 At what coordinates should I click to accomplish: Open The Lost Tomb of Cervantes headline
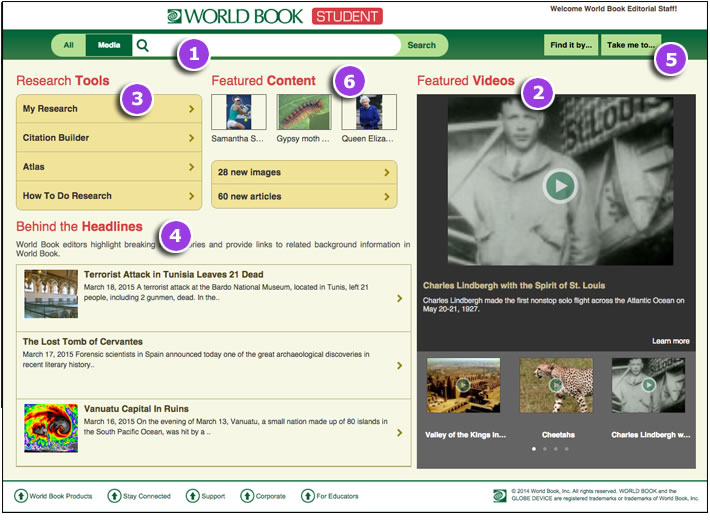[83, 342]
